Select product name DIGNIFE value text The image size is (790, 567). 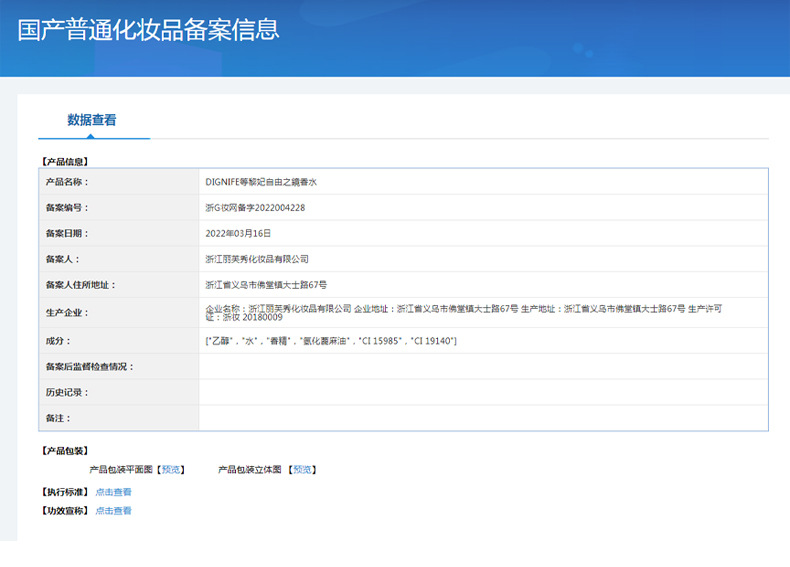(261, 182)
